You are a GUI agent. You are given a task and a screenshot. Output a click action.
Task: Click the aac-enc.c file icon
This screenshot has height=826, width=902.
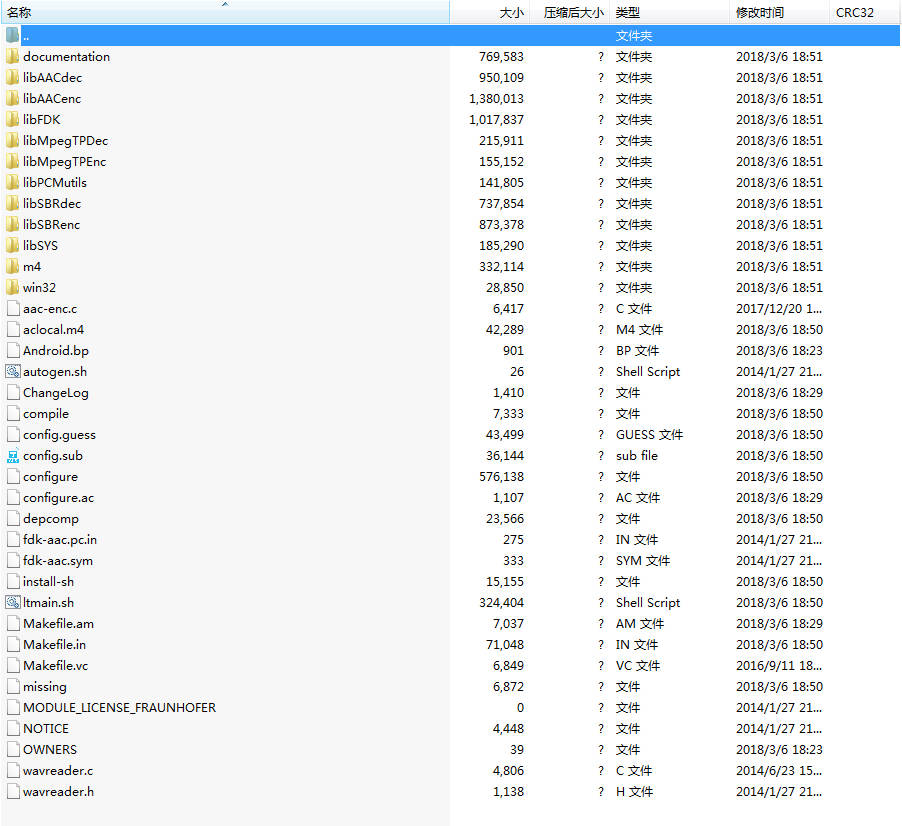(13, 309)
